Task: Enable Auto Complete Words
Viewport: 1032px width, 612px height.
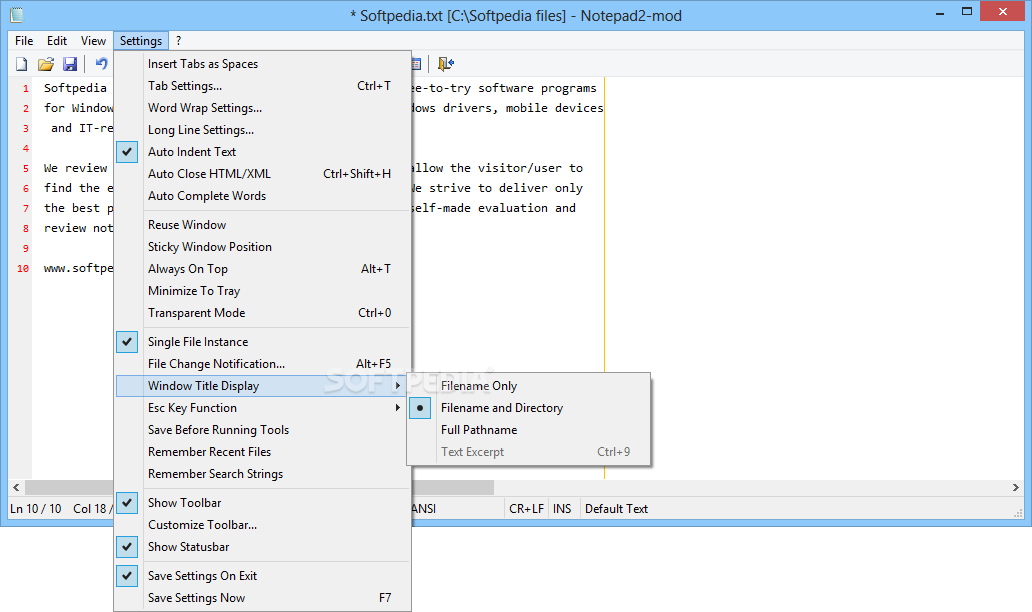Action: [262, 196]
